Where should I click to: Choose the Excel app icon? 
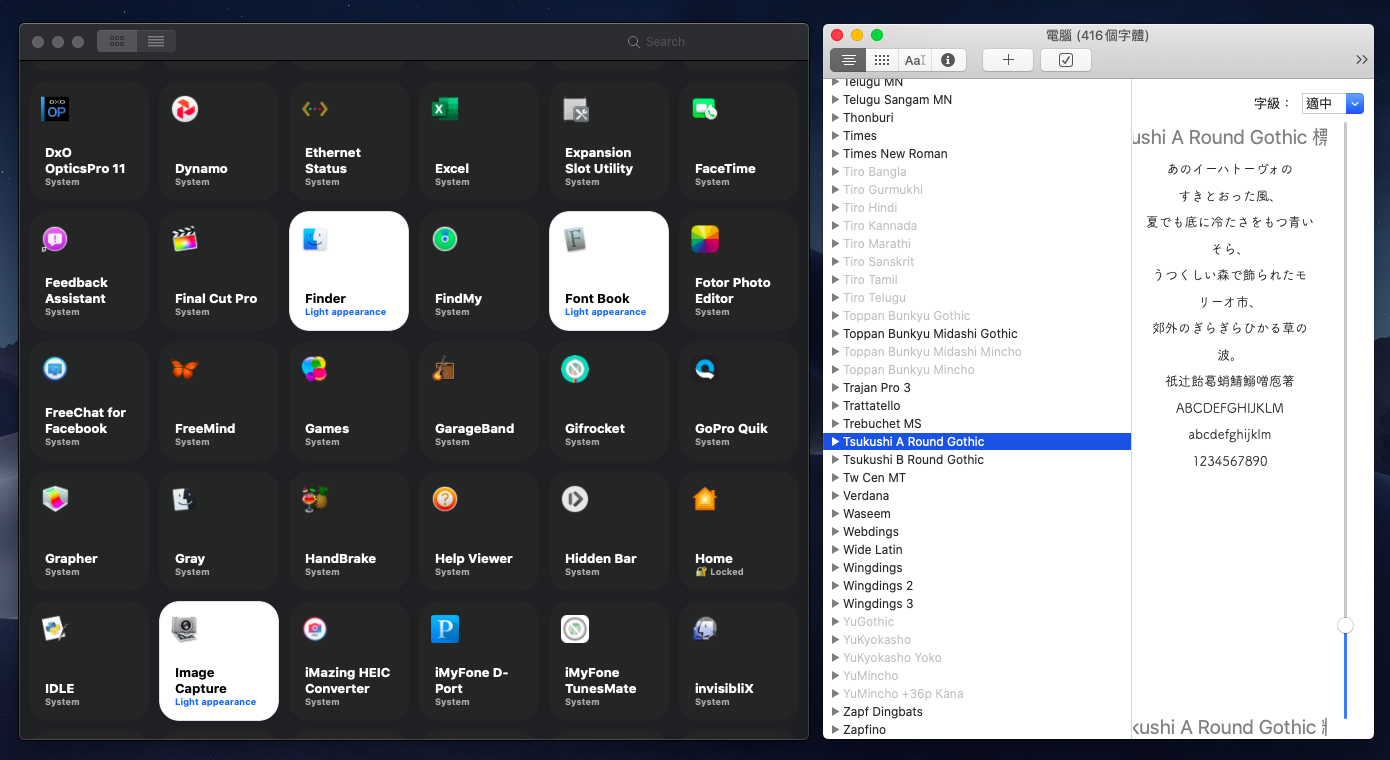click(x=445, y=108)
